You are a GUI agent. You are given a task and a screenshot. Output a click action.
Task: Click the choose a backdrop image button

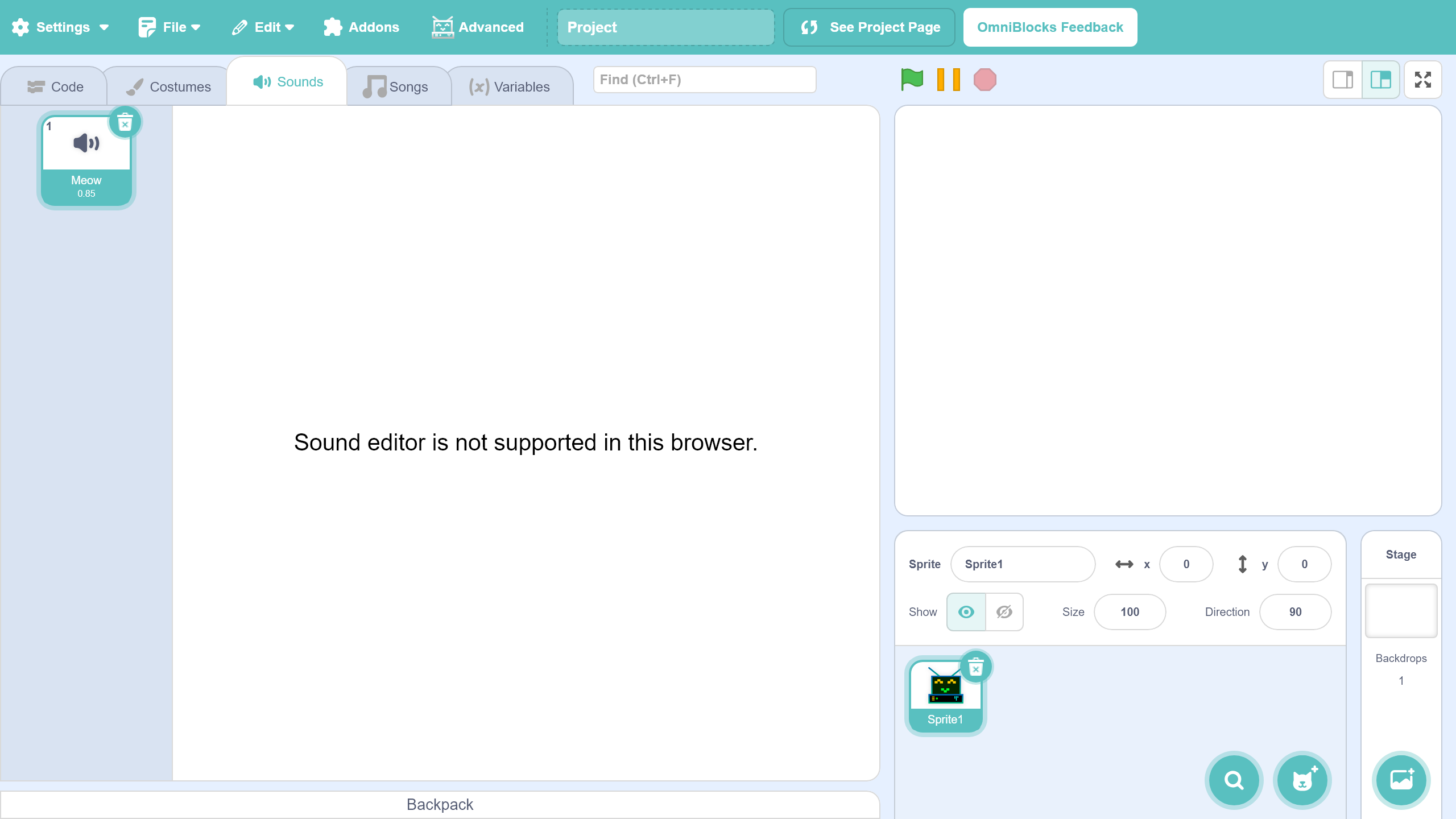tap(1401, 780)
